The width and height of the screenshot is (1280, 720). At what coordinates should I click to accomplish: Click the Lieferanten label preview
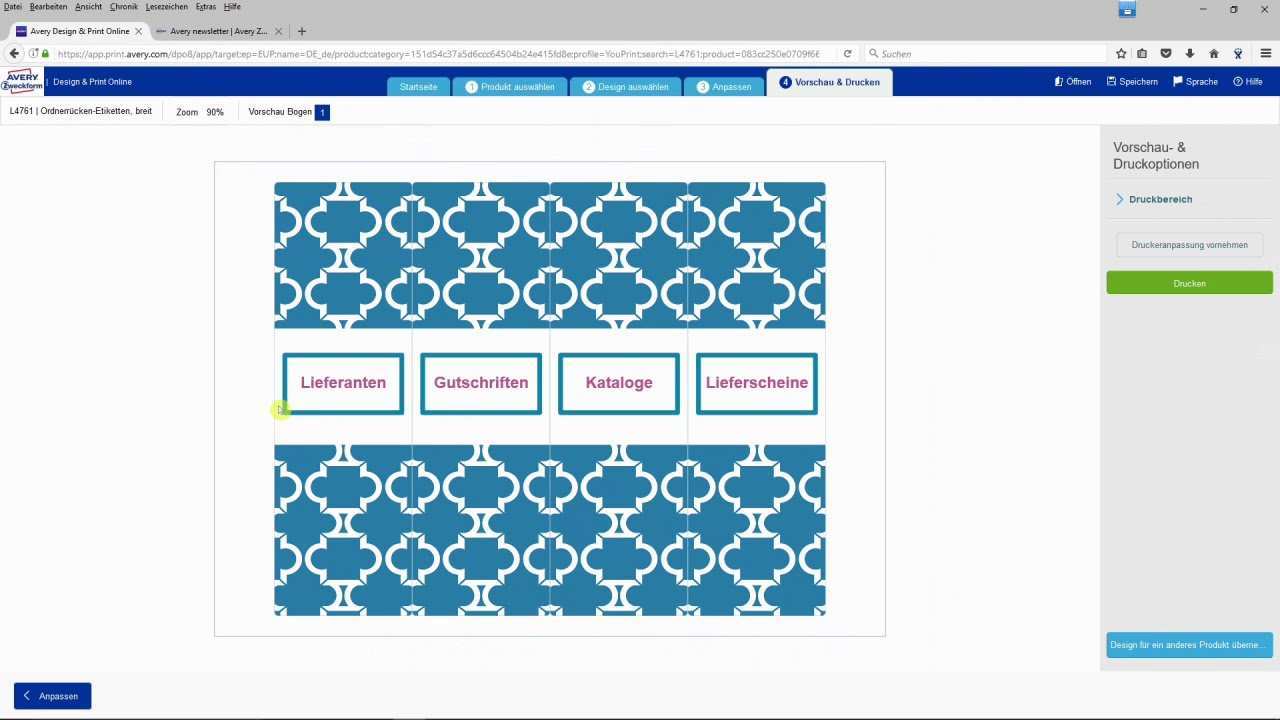click(x=343, y=383)
